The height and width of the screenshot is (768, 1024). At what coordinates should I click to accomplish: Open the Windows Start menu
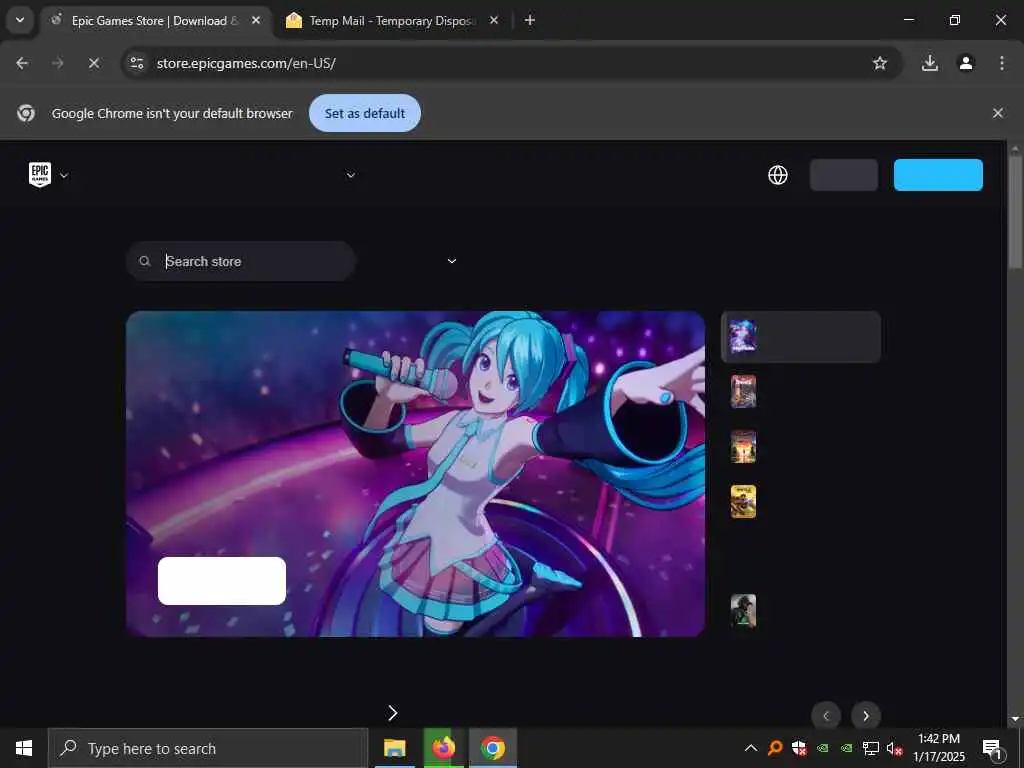[24, 748]
